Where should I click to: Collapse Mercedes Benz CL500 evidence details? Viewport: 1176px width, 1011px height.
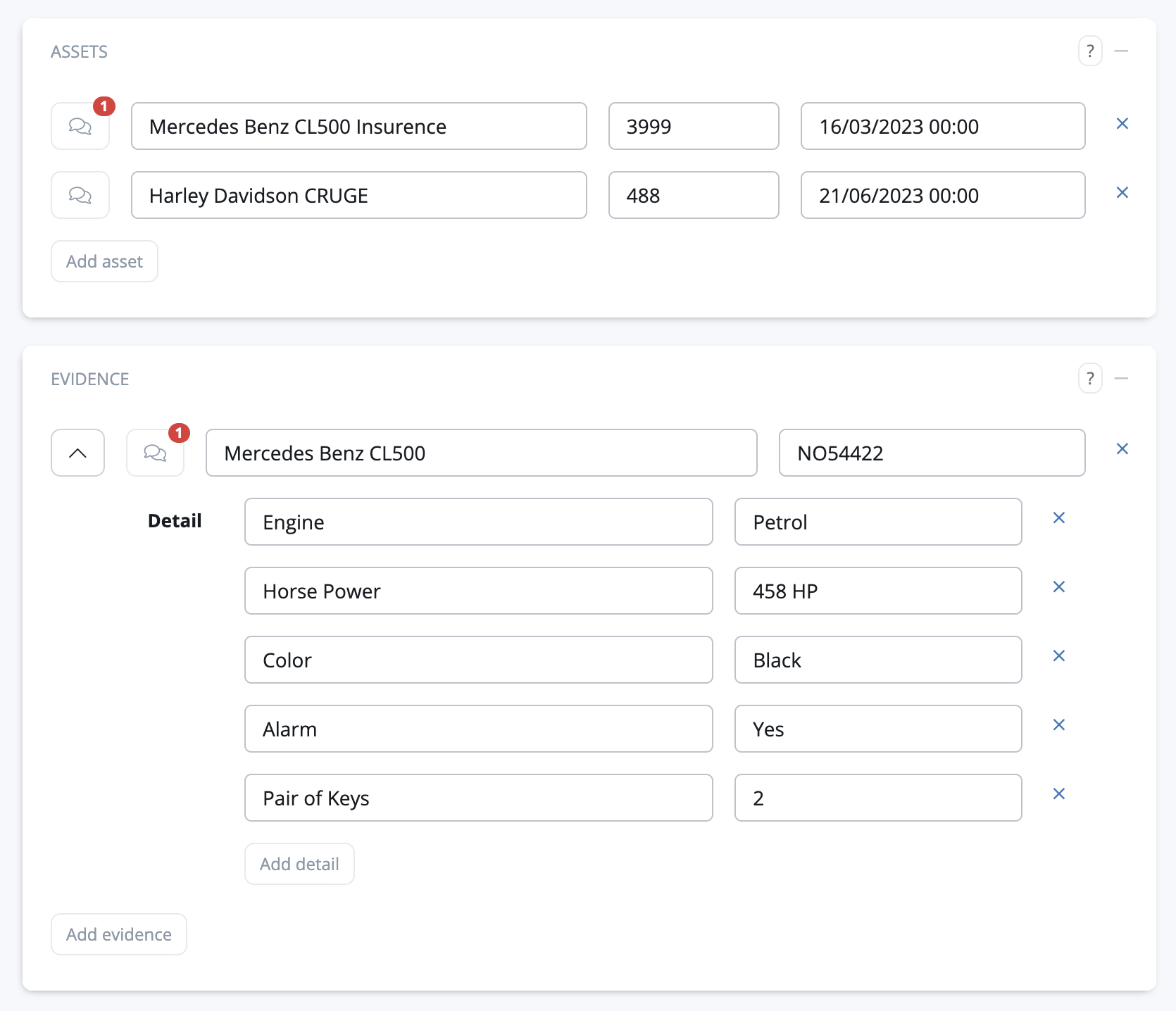78,453
